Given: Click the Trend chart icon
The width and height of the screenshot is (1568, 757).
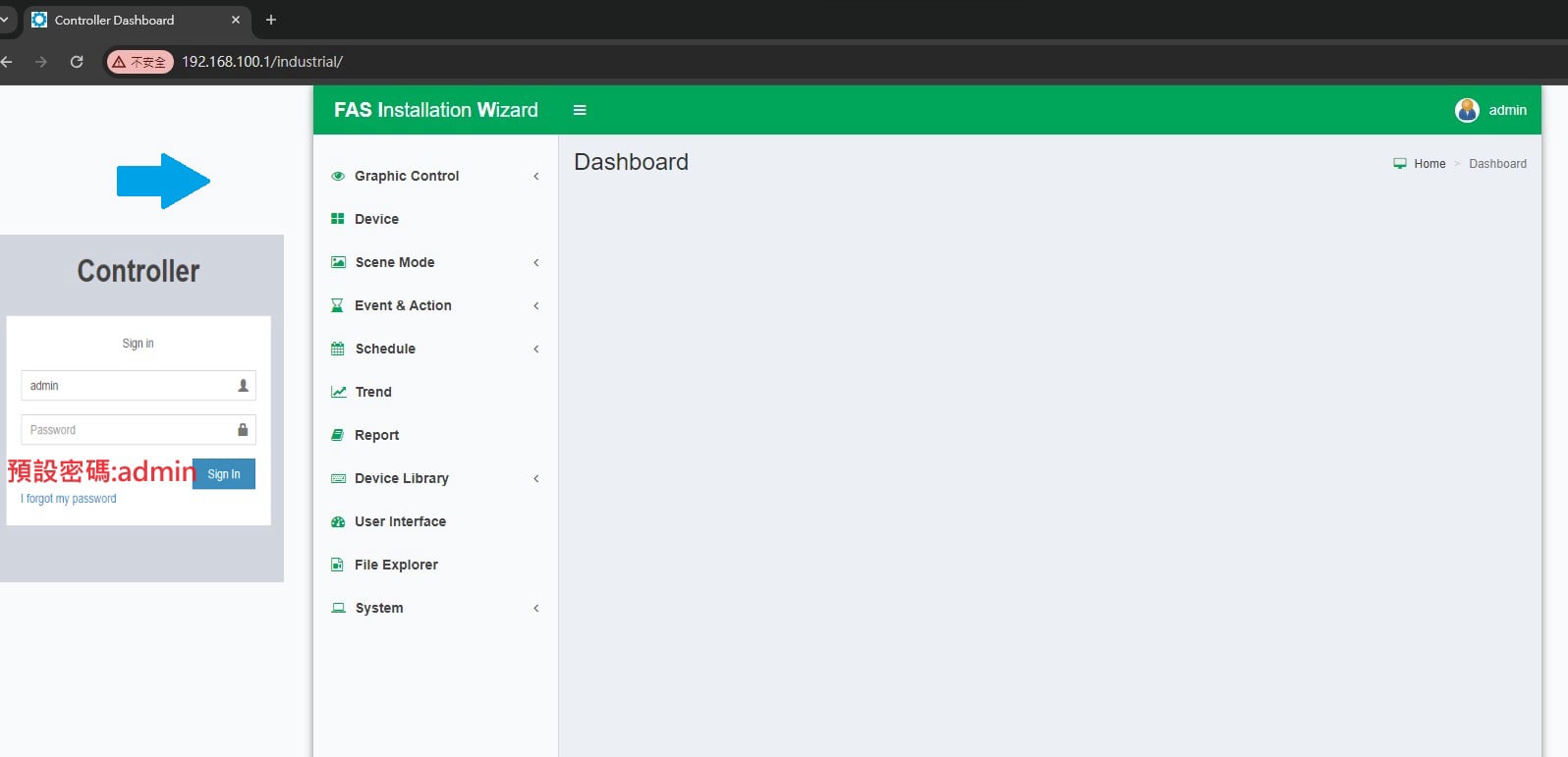Looking at the screenshot, I should [x=338, y=392].
